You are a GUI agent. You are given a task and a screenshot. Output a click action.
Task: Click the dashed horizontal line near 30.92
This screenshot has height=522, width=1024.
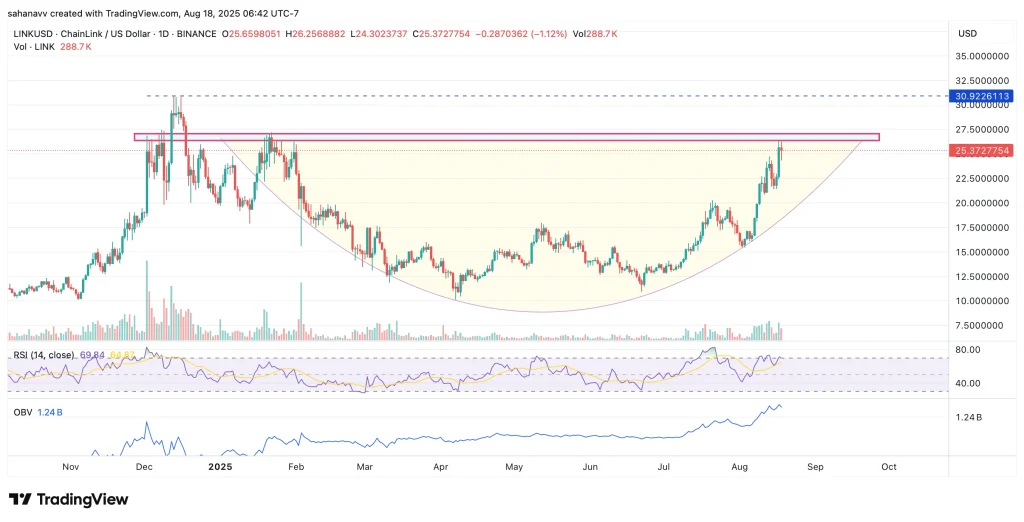click(547, 96)
